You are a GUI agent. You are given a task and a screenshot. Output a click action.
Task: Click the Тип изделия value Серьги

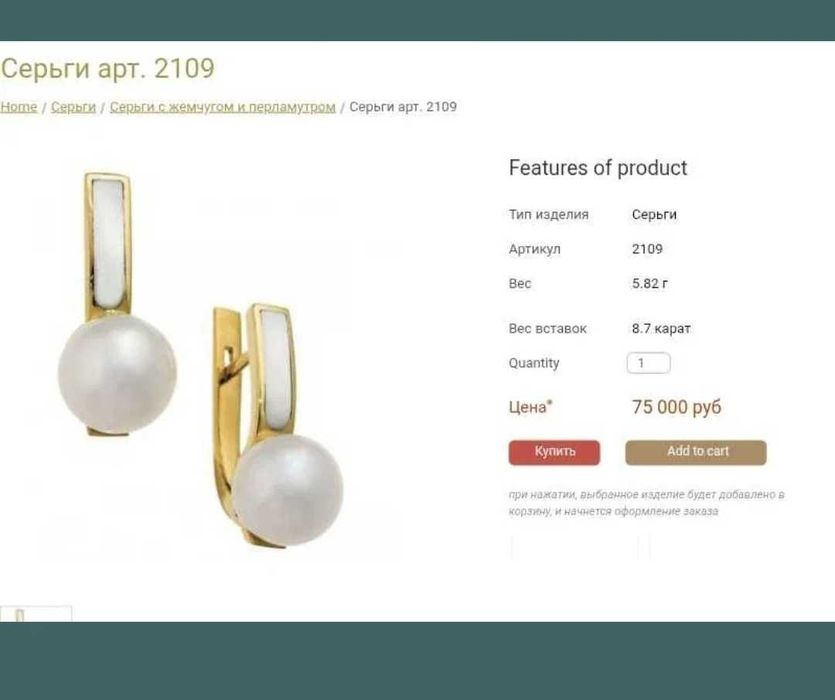[654, 215]
